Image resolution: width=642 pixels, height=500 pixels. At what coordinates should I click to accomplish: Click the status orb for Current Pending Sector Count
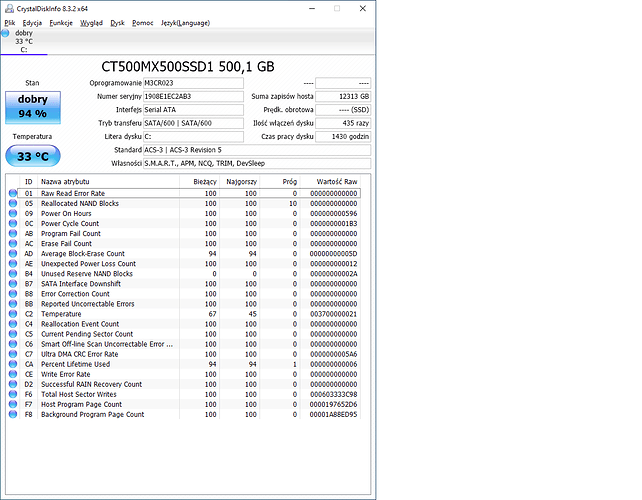(13, 334)
